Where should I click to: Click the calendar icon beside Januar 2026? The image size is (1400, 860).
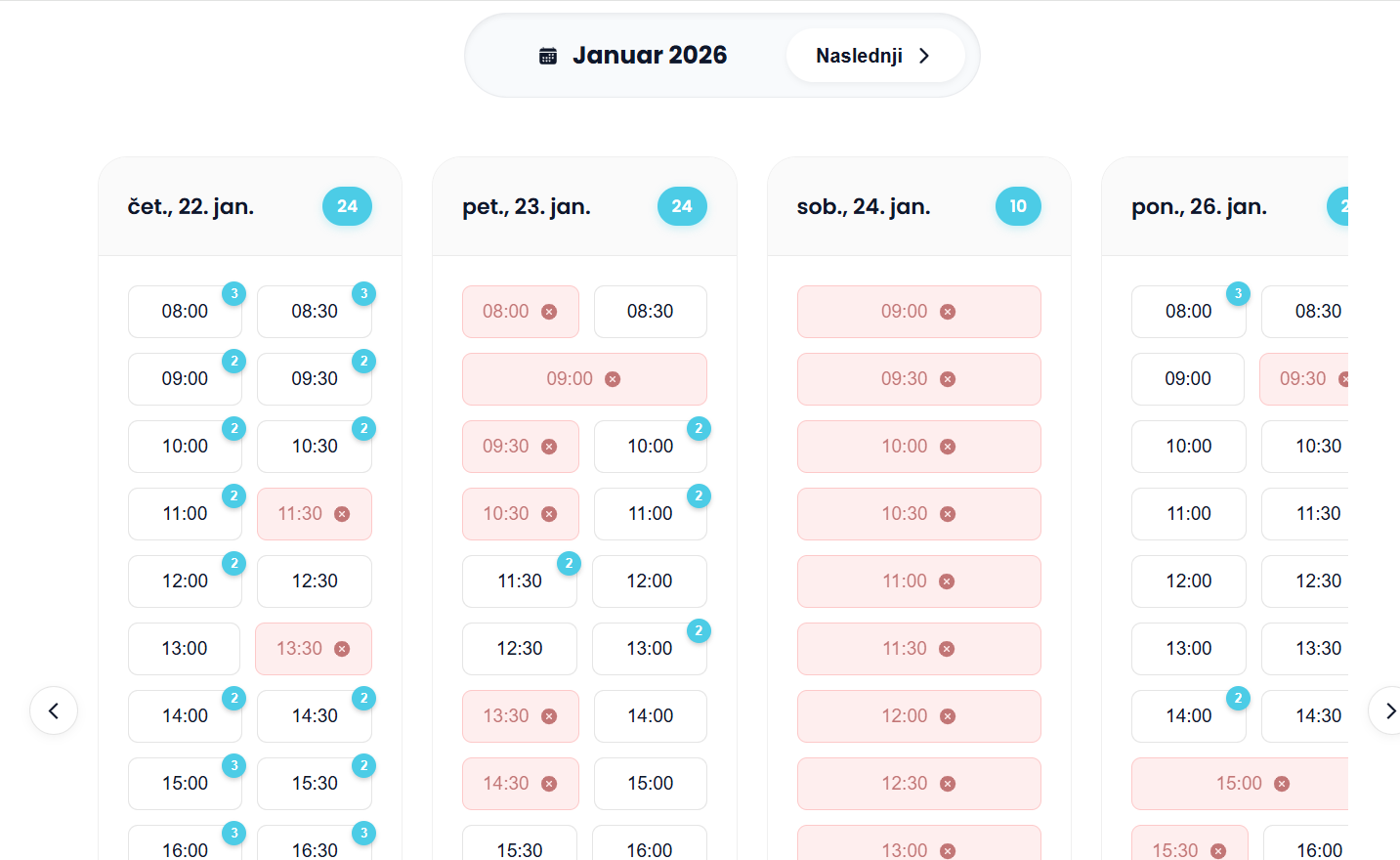pyautogui.click(x=548, y=56)
